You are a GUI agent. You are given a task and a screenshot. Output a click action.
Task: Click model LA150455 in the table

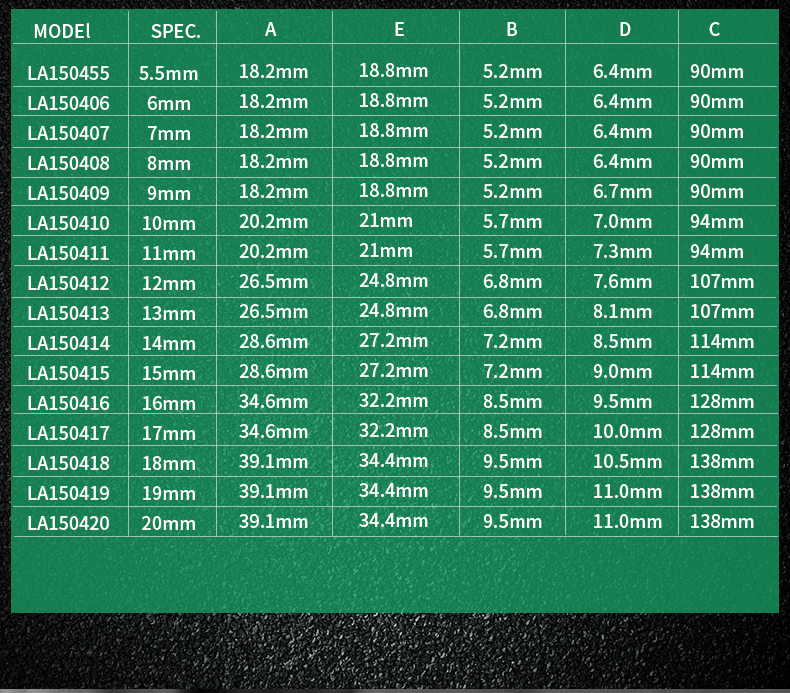(69, 73)
